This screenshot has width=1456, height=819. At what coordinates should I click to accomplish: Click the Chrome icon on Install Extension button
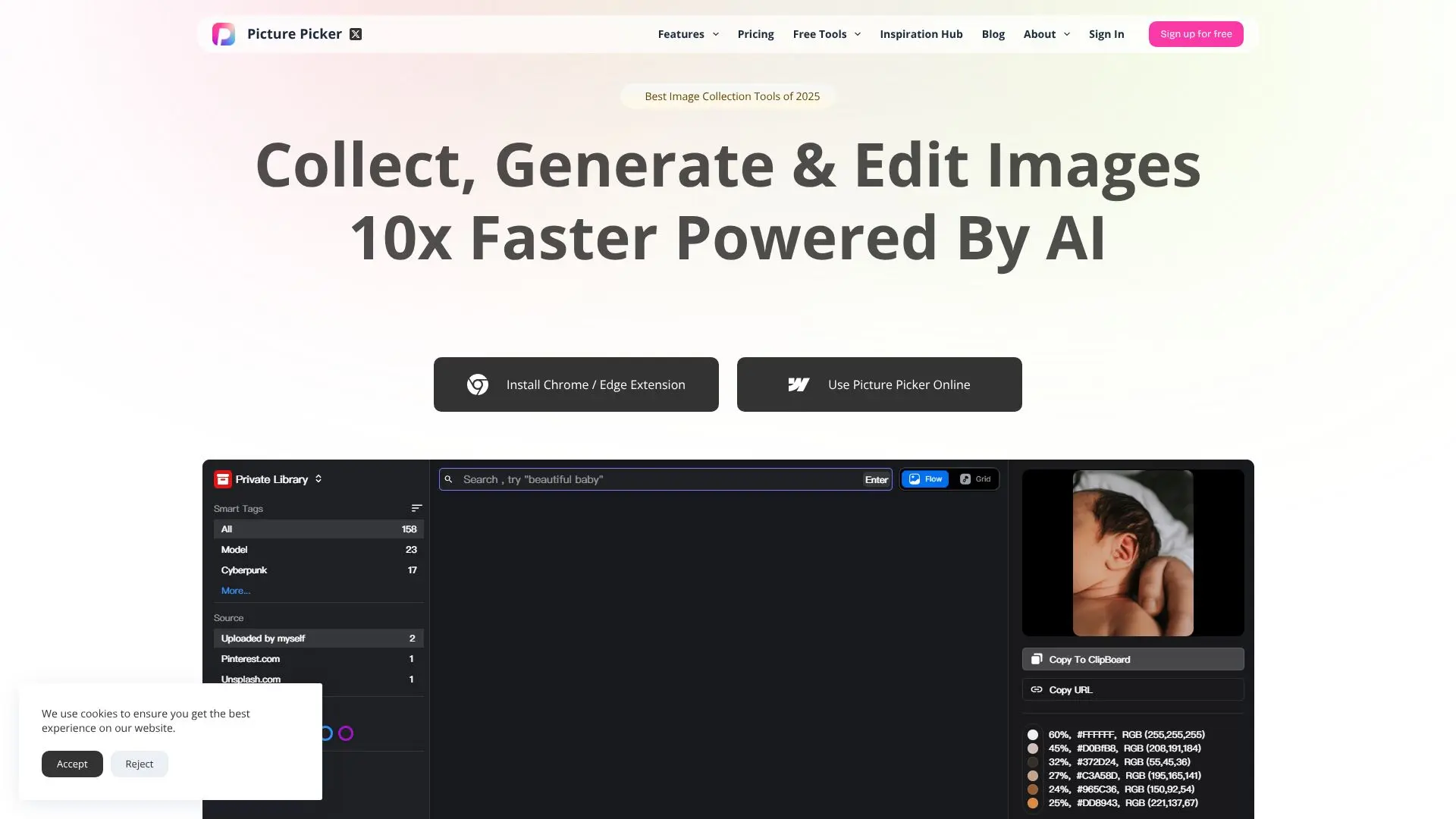click(x=478, y=384)
